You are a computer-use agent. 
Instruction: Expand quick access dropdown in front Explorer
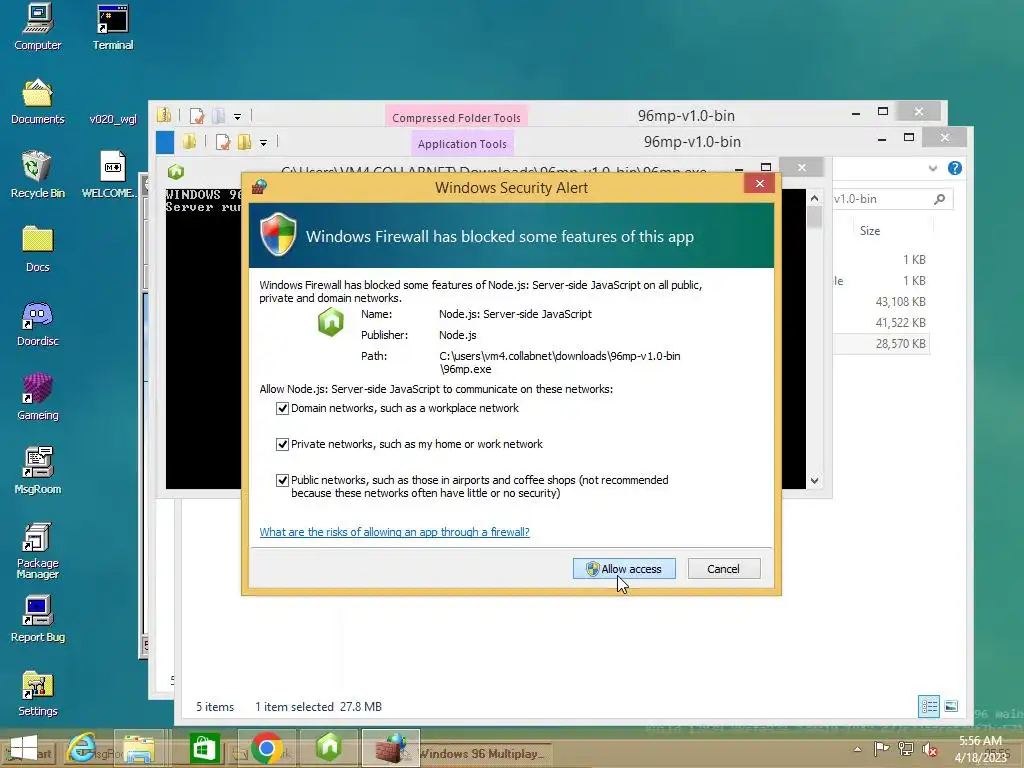click(263, 142)
